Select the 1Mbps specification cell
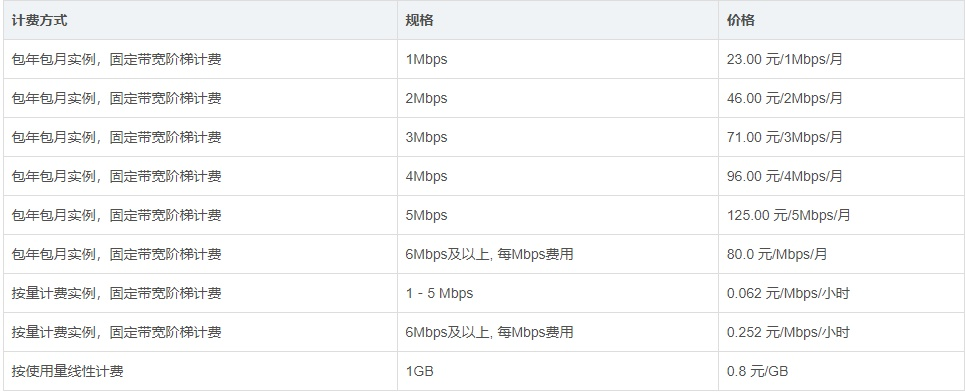This screenshot has height=392, width=965. pos(558,59)
